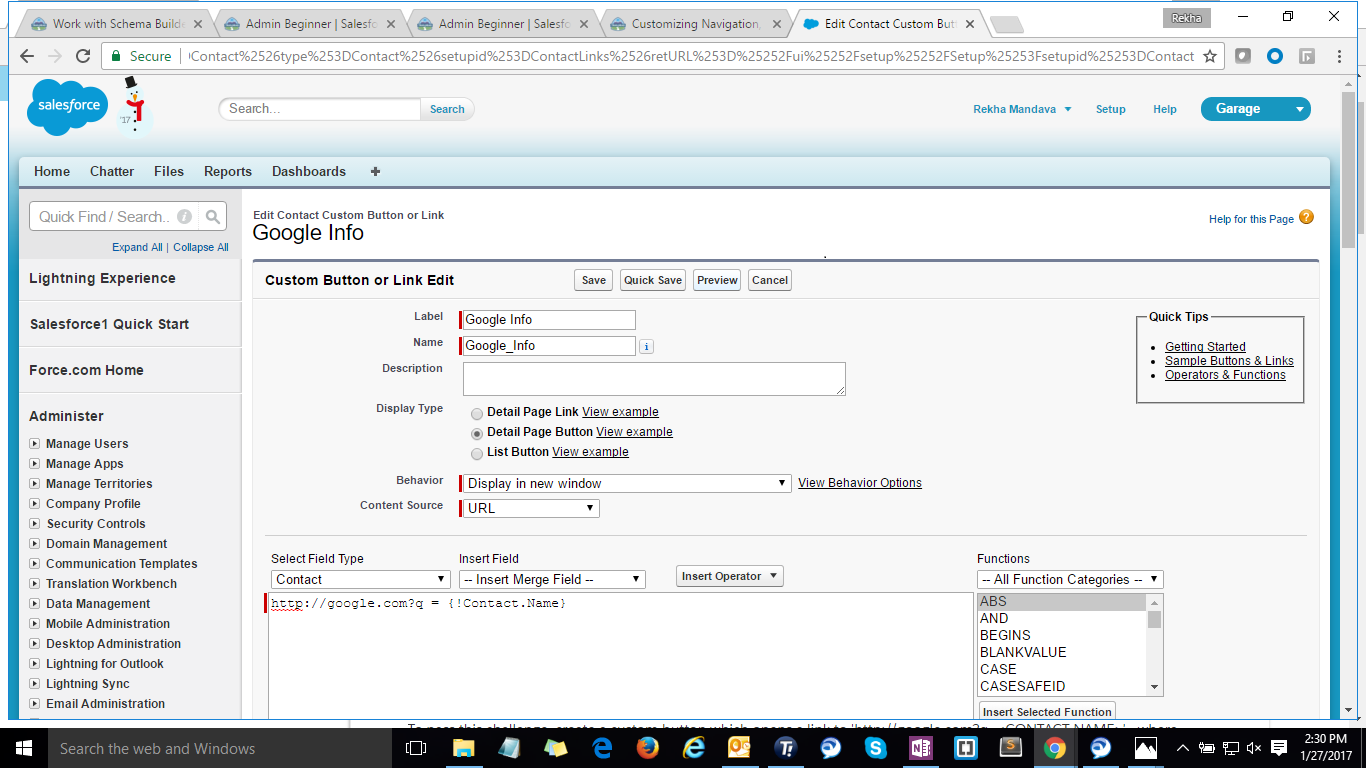The height and width of the screenshot is (768, 1366).
Task: Launch Microsoft Edge from the taskbar
Action: (x=602, y=748)
